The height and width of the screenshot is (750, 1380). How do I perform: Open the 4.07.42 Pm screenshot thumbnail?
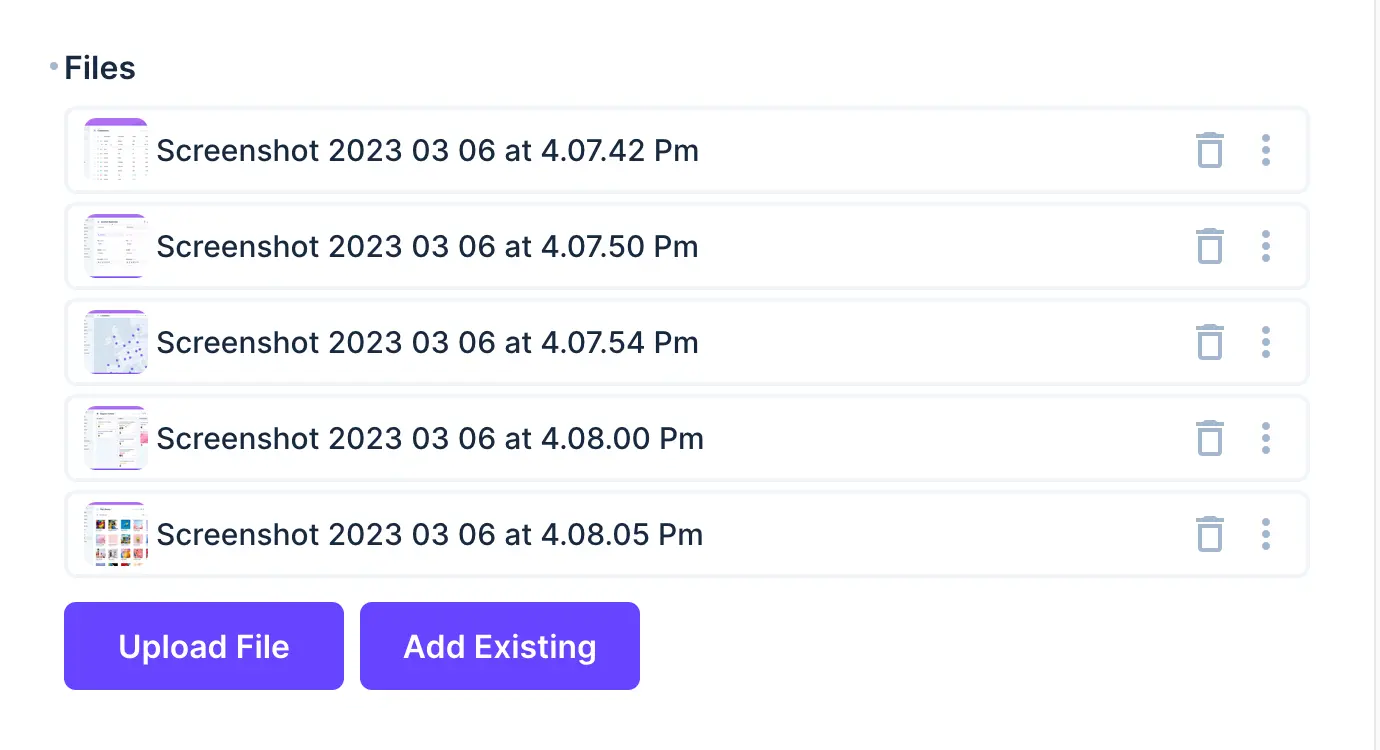(115, 150)
